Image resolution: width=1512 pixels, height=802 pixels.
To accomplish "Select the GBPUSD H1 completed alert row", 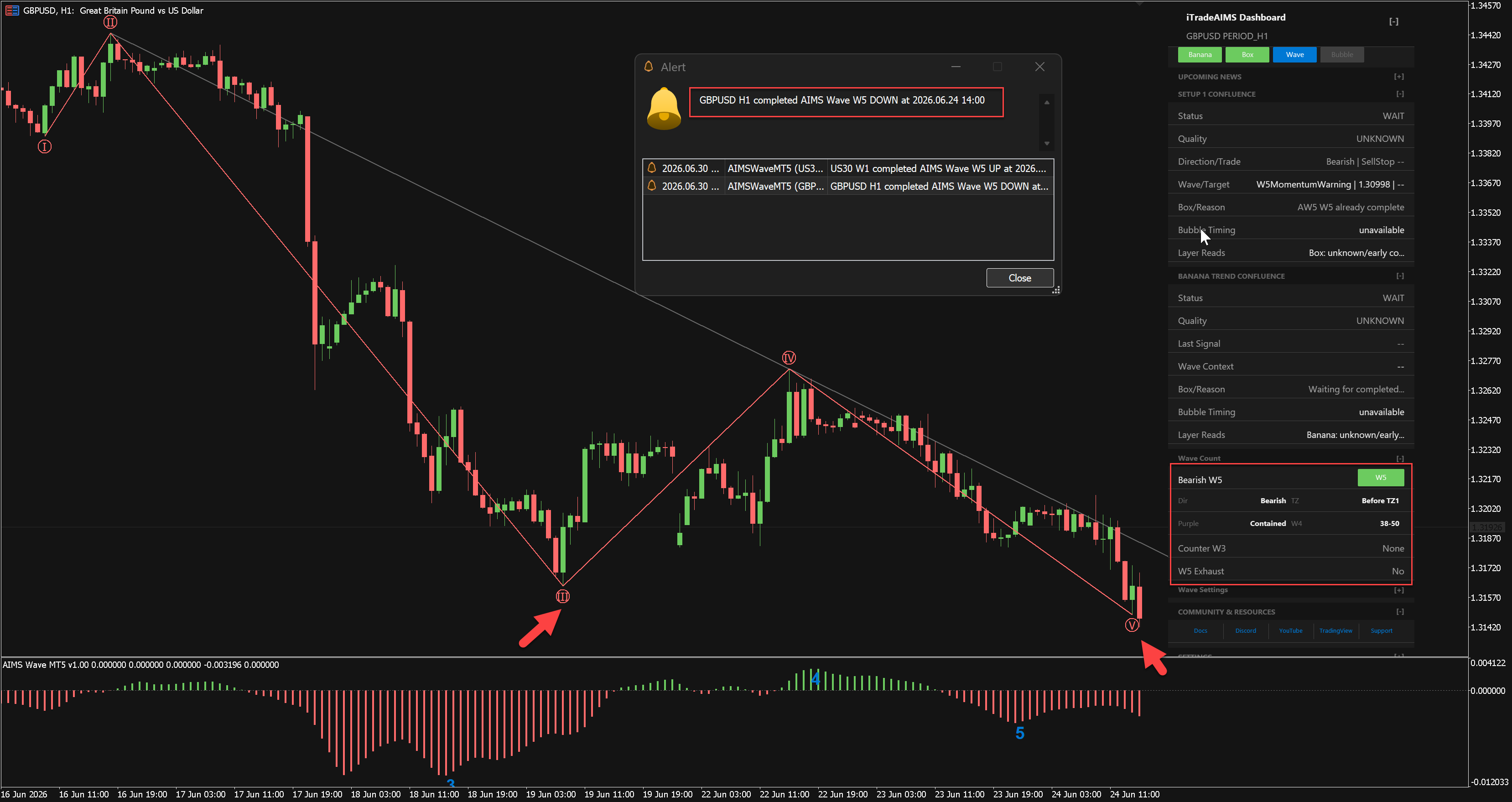I will point(848,186).
